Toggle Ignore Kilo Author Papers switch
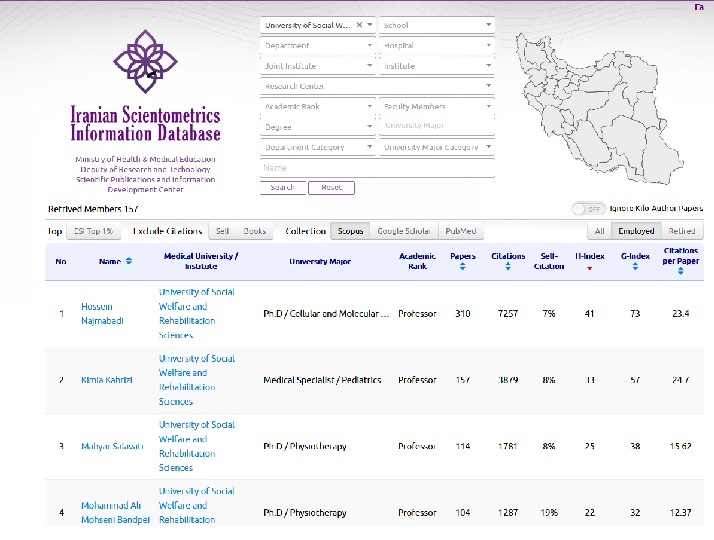The height and width of the screenshot is (540, 714). [587, 209]
